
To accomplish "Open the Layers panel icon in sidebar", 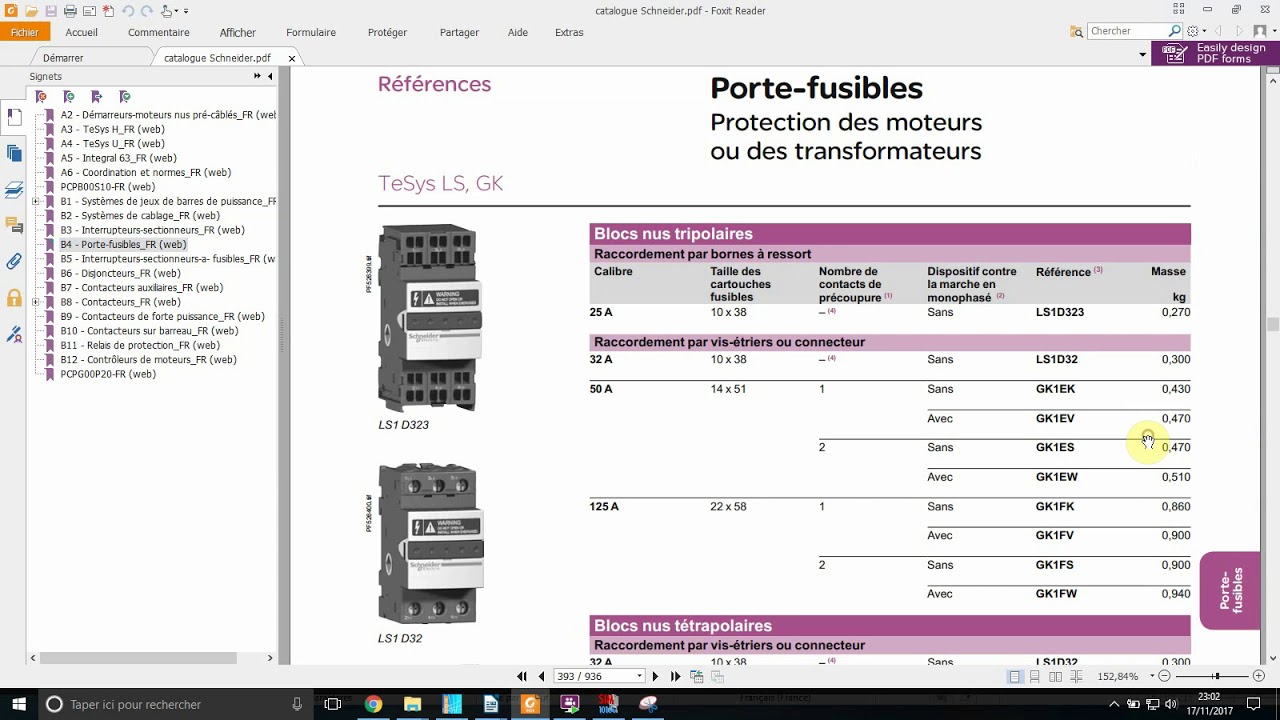I will [x=14, y=189].
